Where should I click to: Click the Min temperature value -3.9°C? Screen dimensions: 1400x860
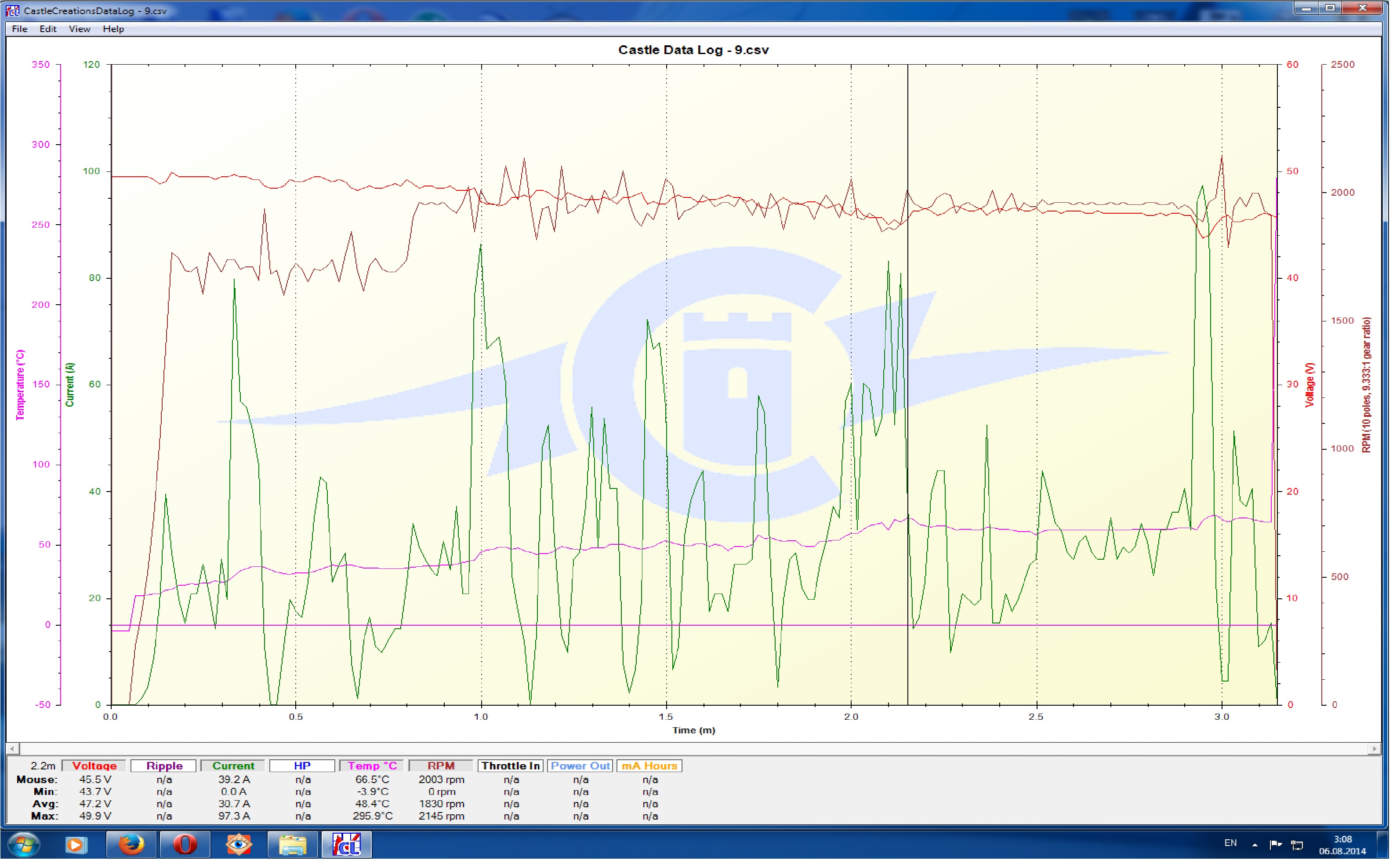pos(372,792)
